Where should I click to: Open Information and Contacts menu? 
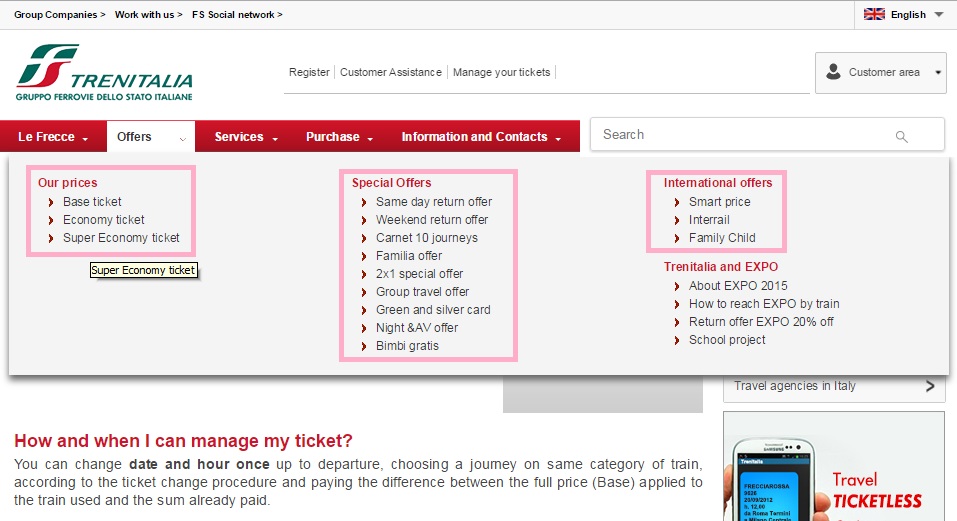click(481, 137)
